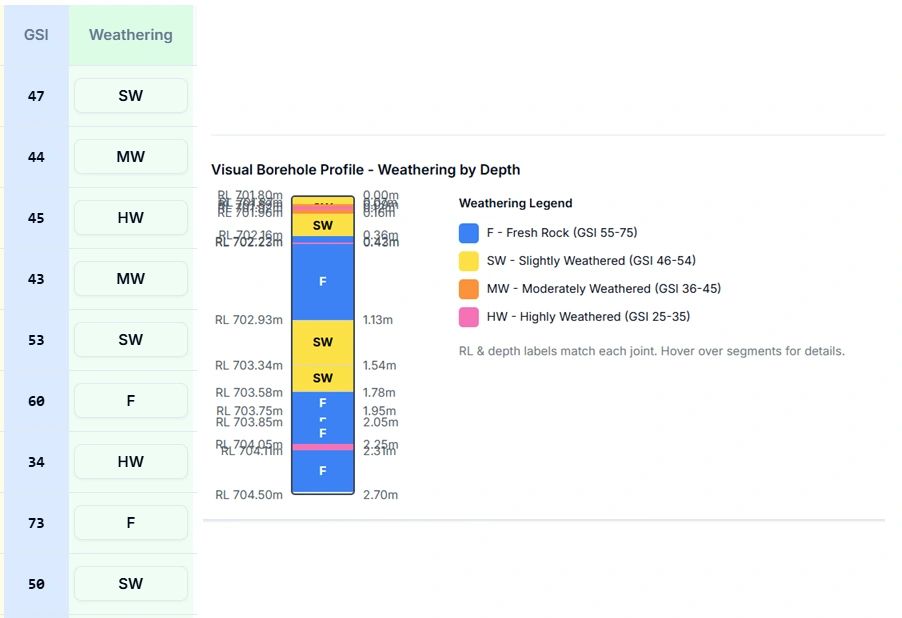Open the MW weathering selector beside GSI 44

[x=131, y=157]
